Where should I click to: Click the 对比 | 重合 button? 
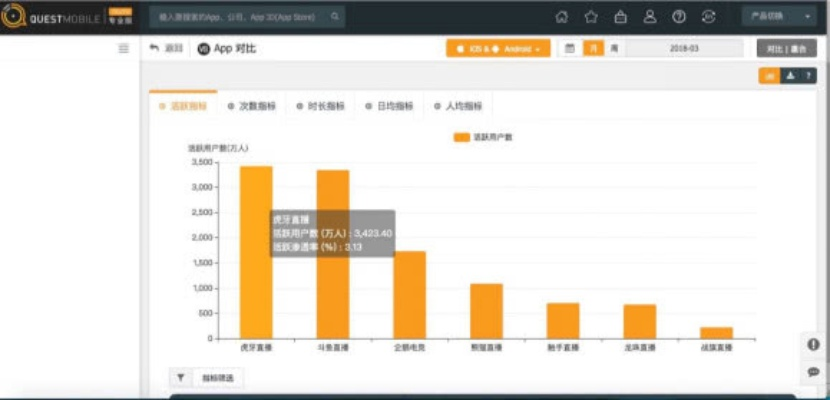click(786, 48)
